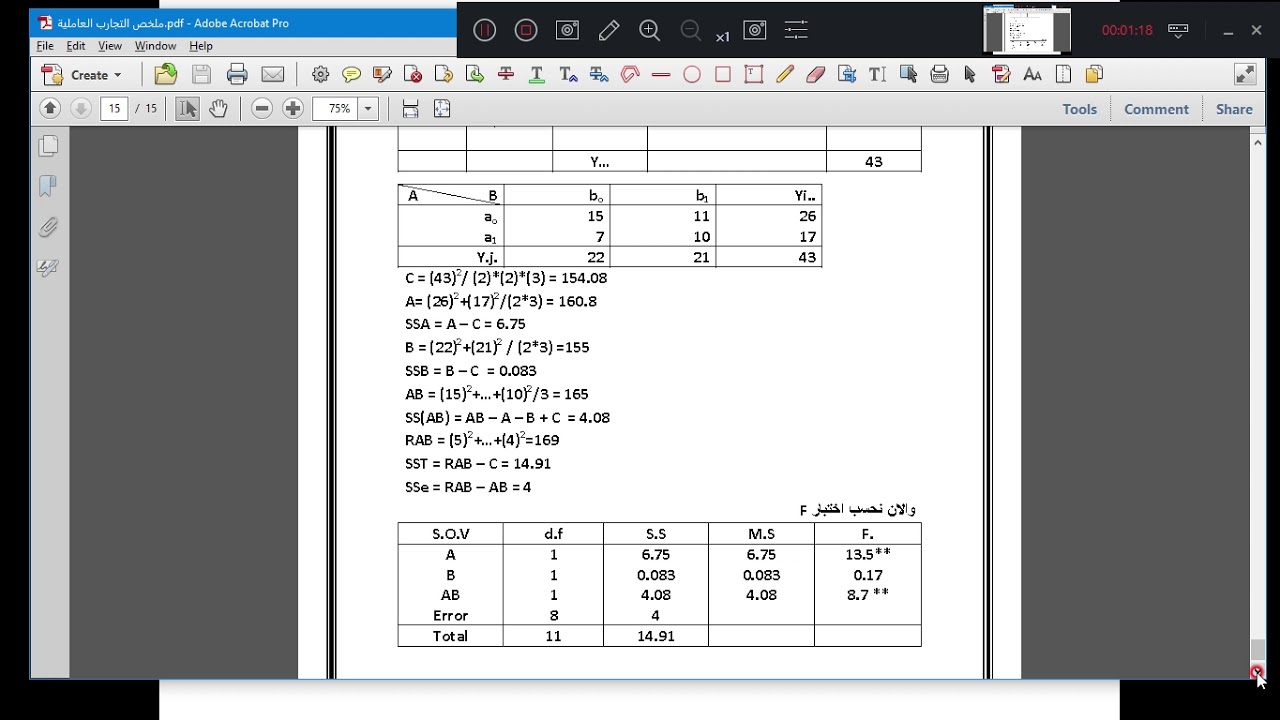Click the Save floppy disk icon

(x=201, y=74)
